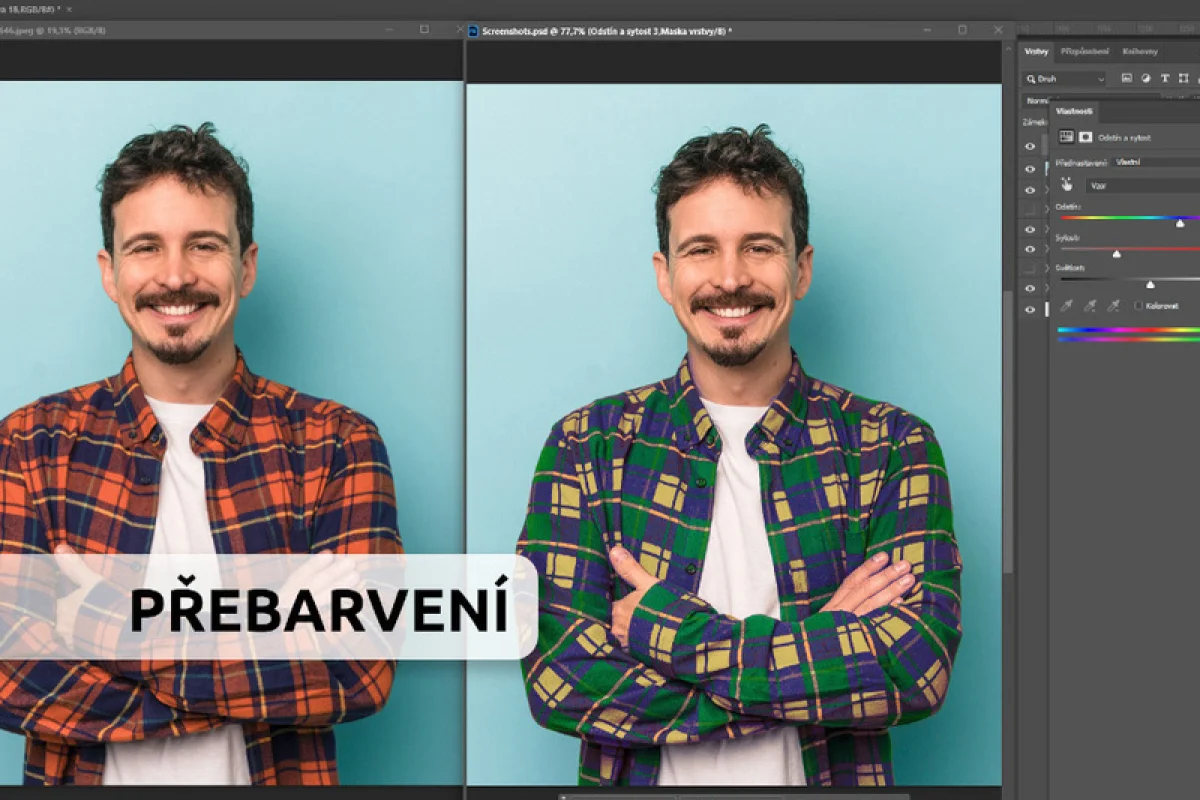
Task: Click the Odstín a sytost label in Vlastnosti
Action: click(1125, 137)
